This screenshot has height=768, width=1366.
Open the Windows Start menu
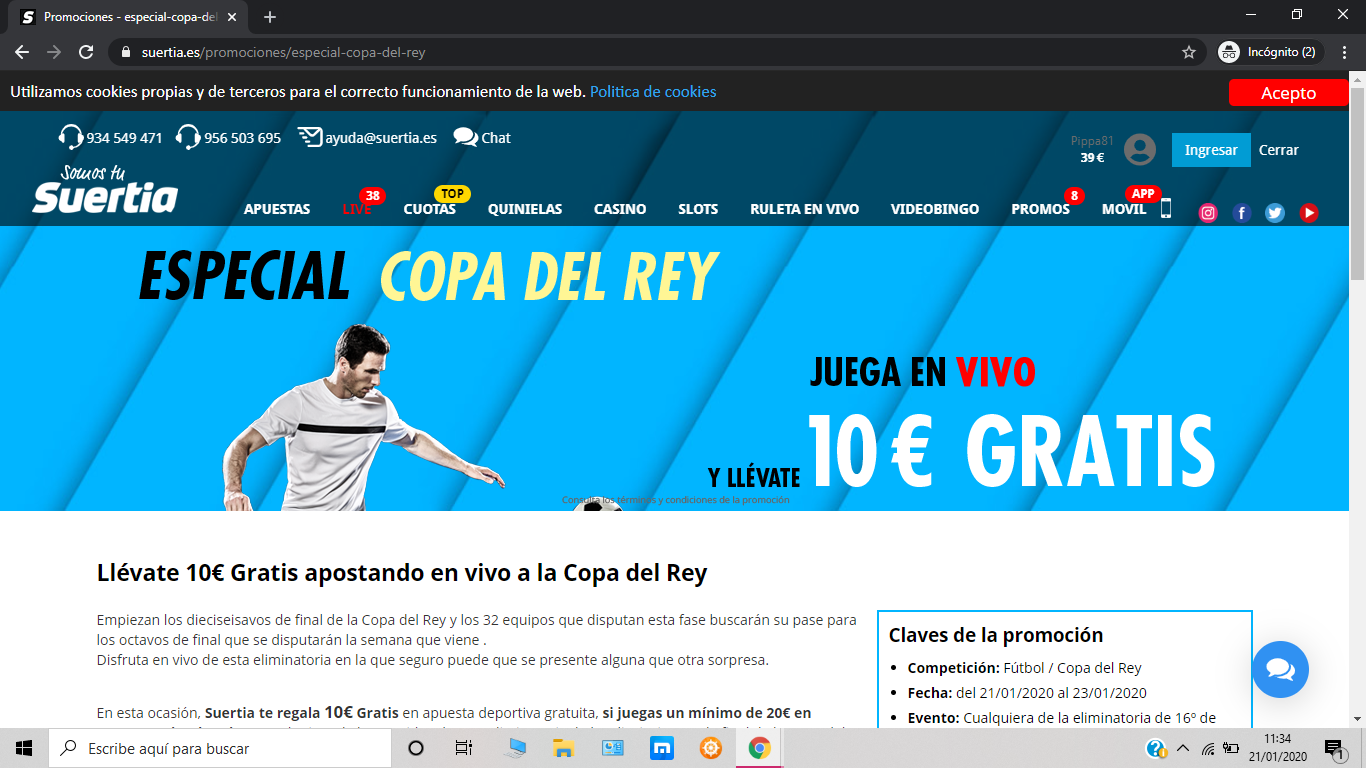pos(24,748)
